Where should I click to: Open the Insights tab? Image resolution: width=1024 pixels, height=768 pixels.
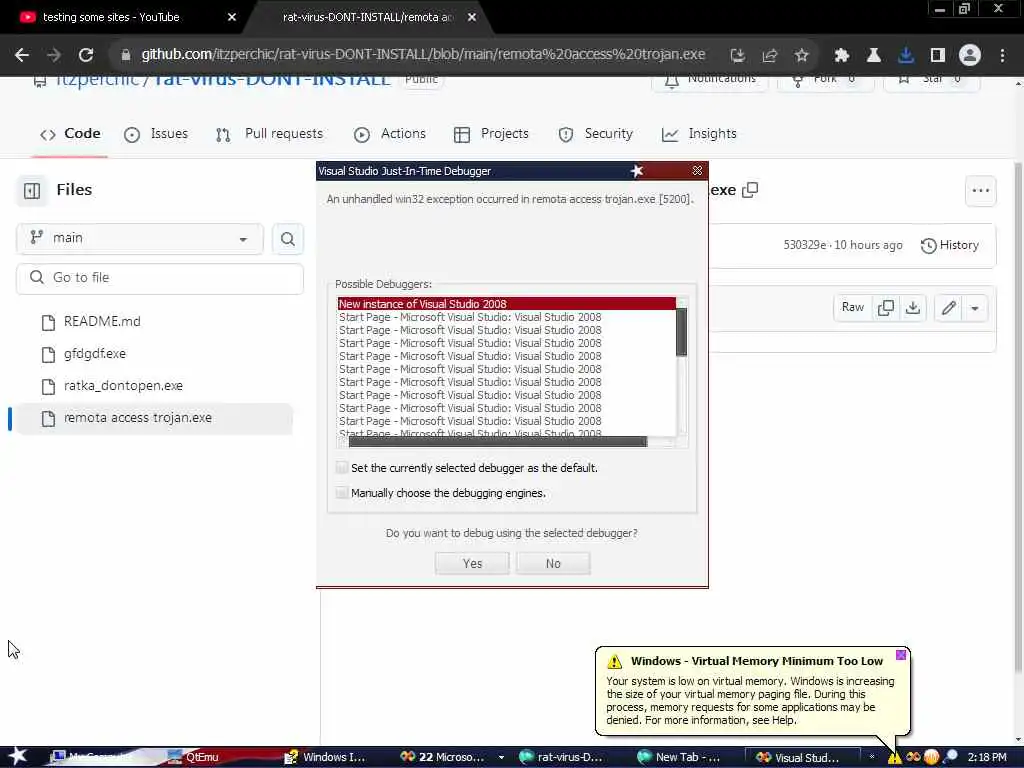tap(699, 134)
